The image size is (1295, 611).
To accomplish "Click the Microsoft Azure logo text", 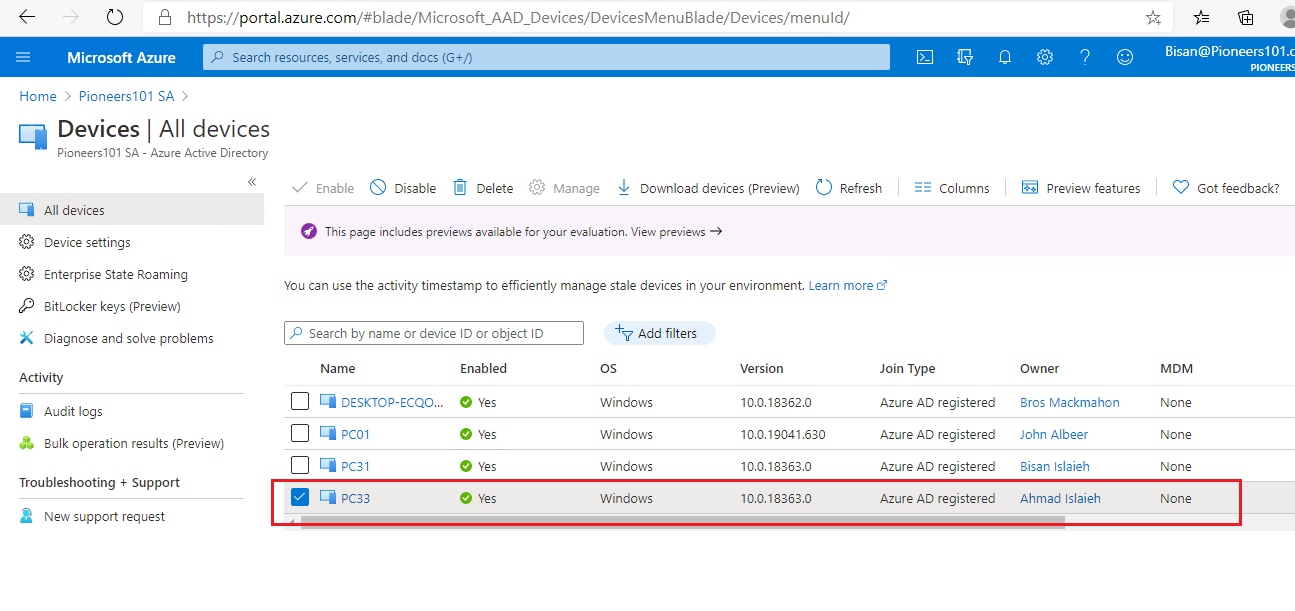I will pyautogui.click(x=121, y=57).
